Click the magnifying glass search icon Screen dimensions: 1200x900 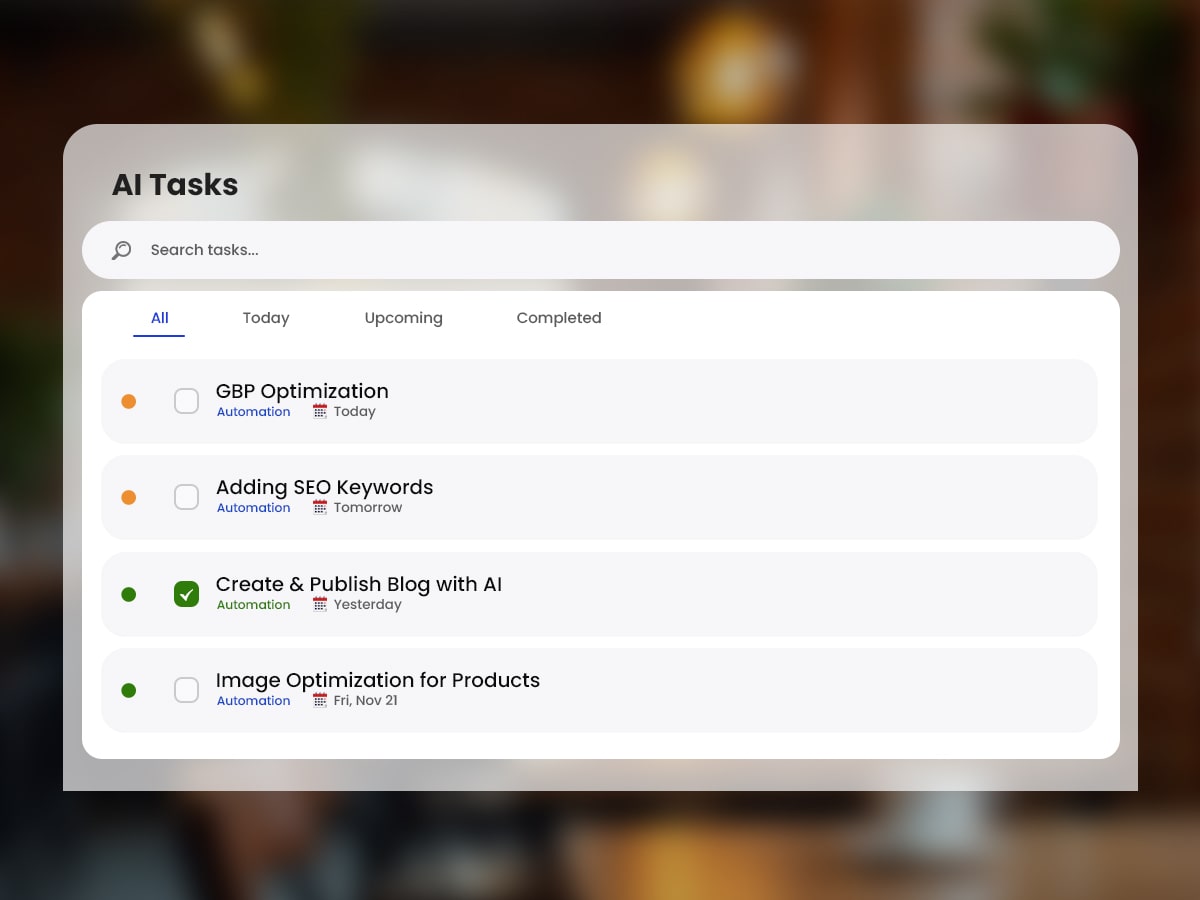coord(122,250)
